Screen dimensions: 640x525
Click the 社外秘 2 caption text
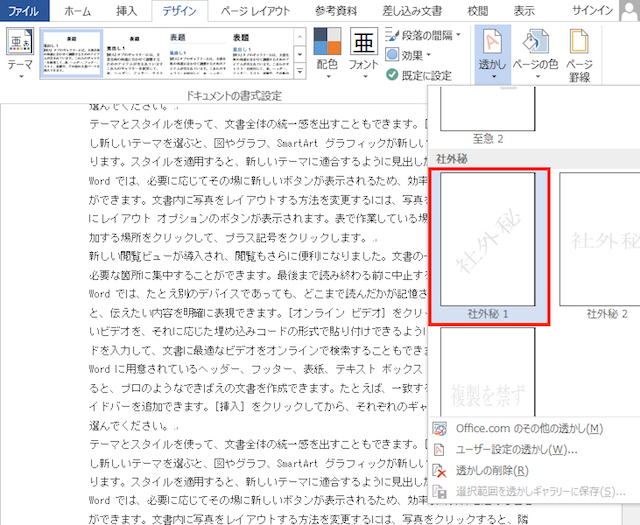[x=607, y=314]
